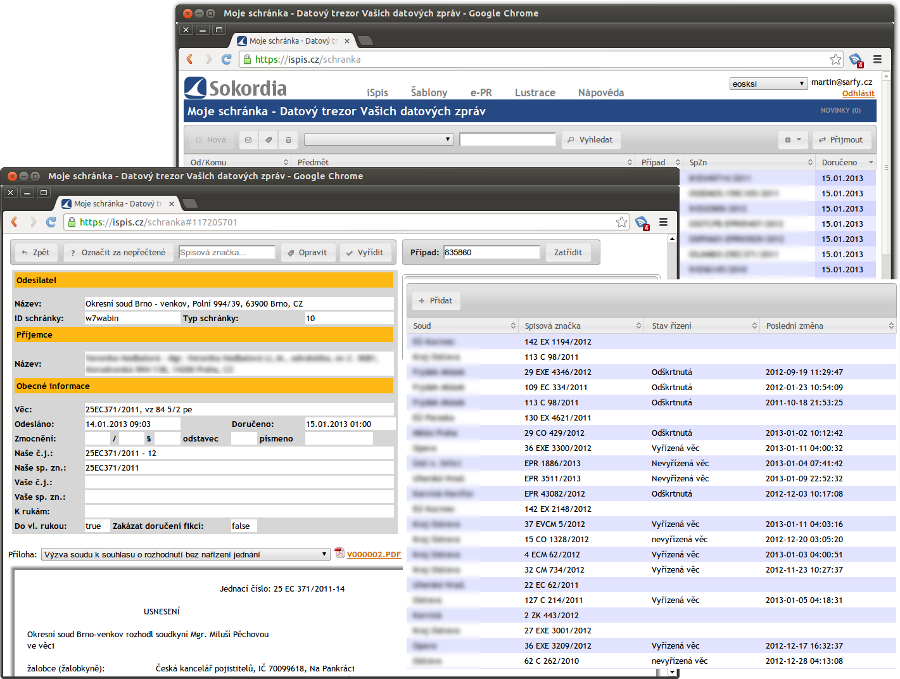Click the PDF icon beside V000002.PDF
This screenshot has width=900, height=679.
click(339, 553)
